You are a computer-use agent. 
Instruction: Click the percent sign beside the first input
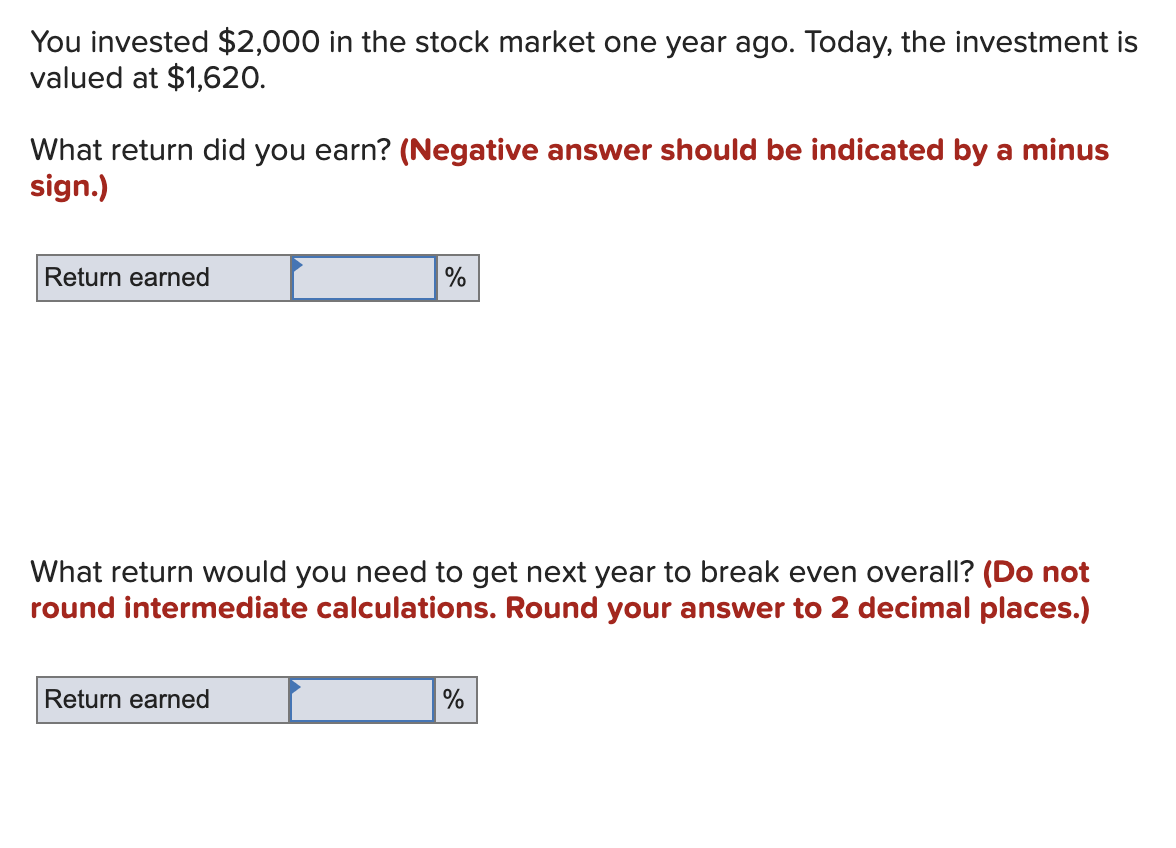456,278
